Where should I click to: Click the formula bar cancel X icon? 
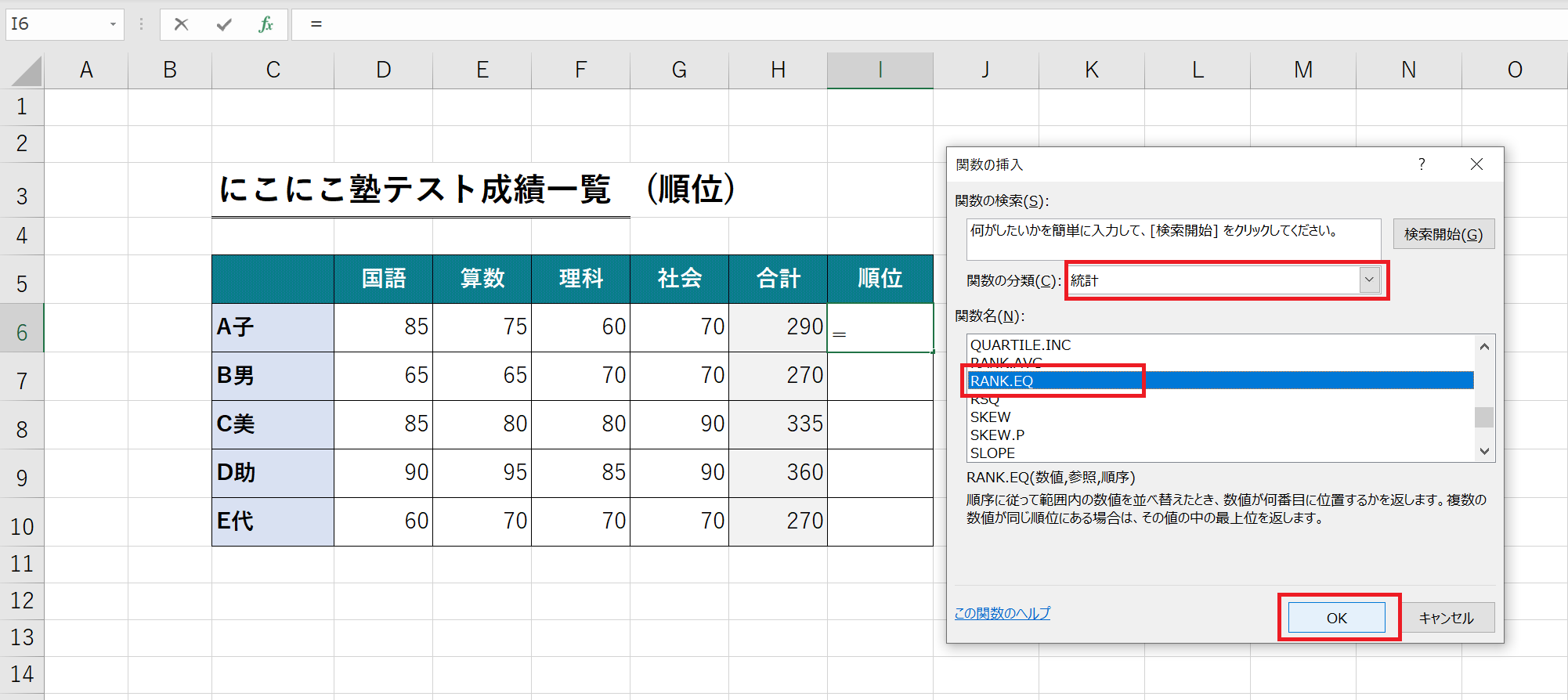(181, 24)
